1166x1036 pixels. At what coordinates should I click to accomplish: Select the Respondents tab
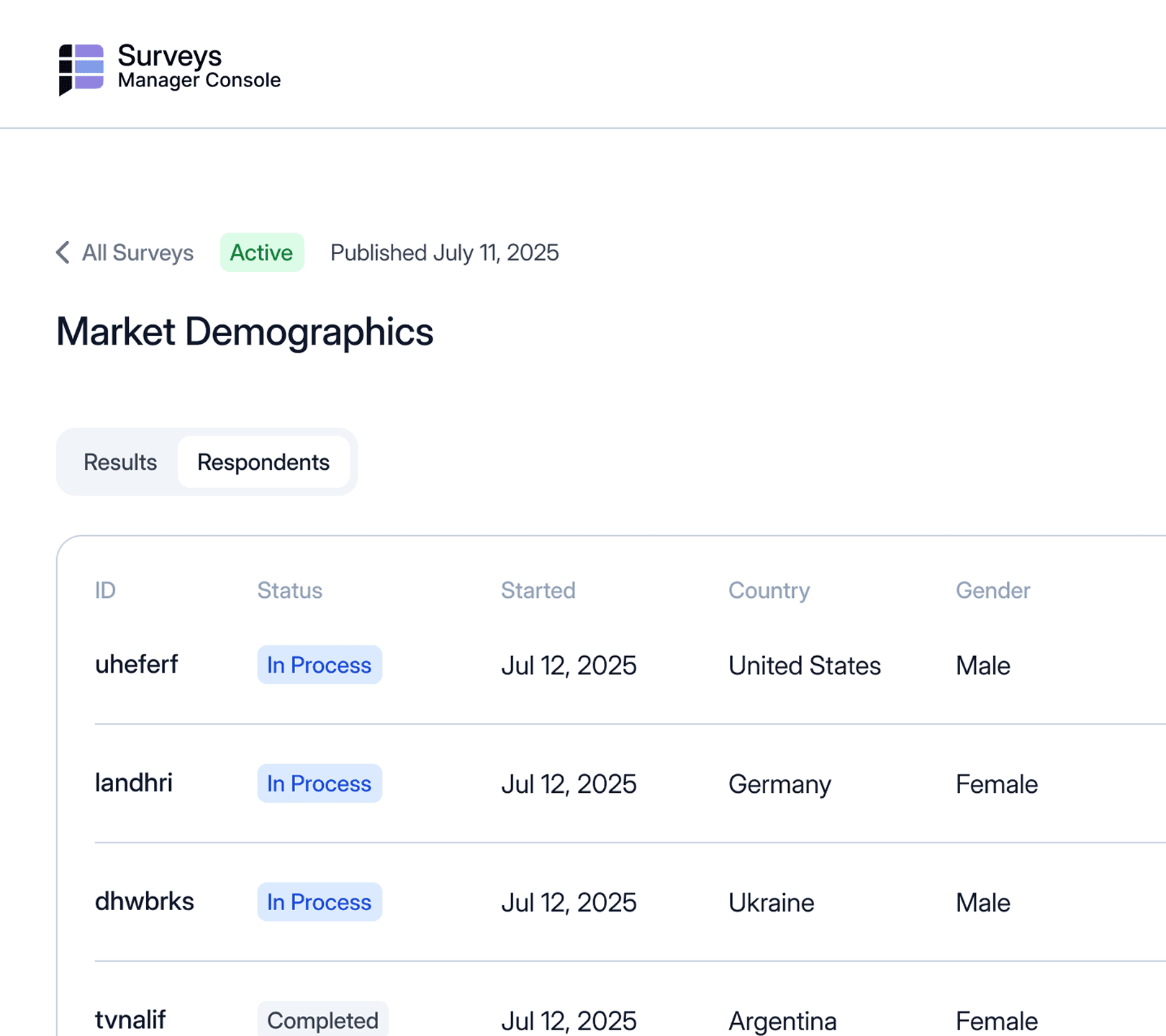coord(263,462)
